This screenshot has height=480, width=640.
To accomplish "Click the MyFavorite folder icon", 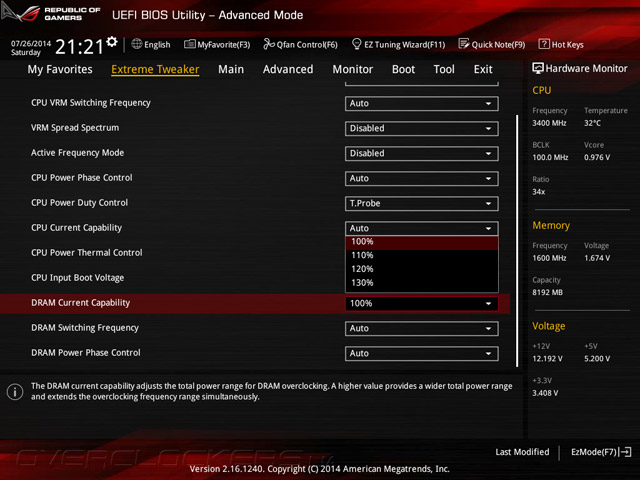I will click(189, 44).
